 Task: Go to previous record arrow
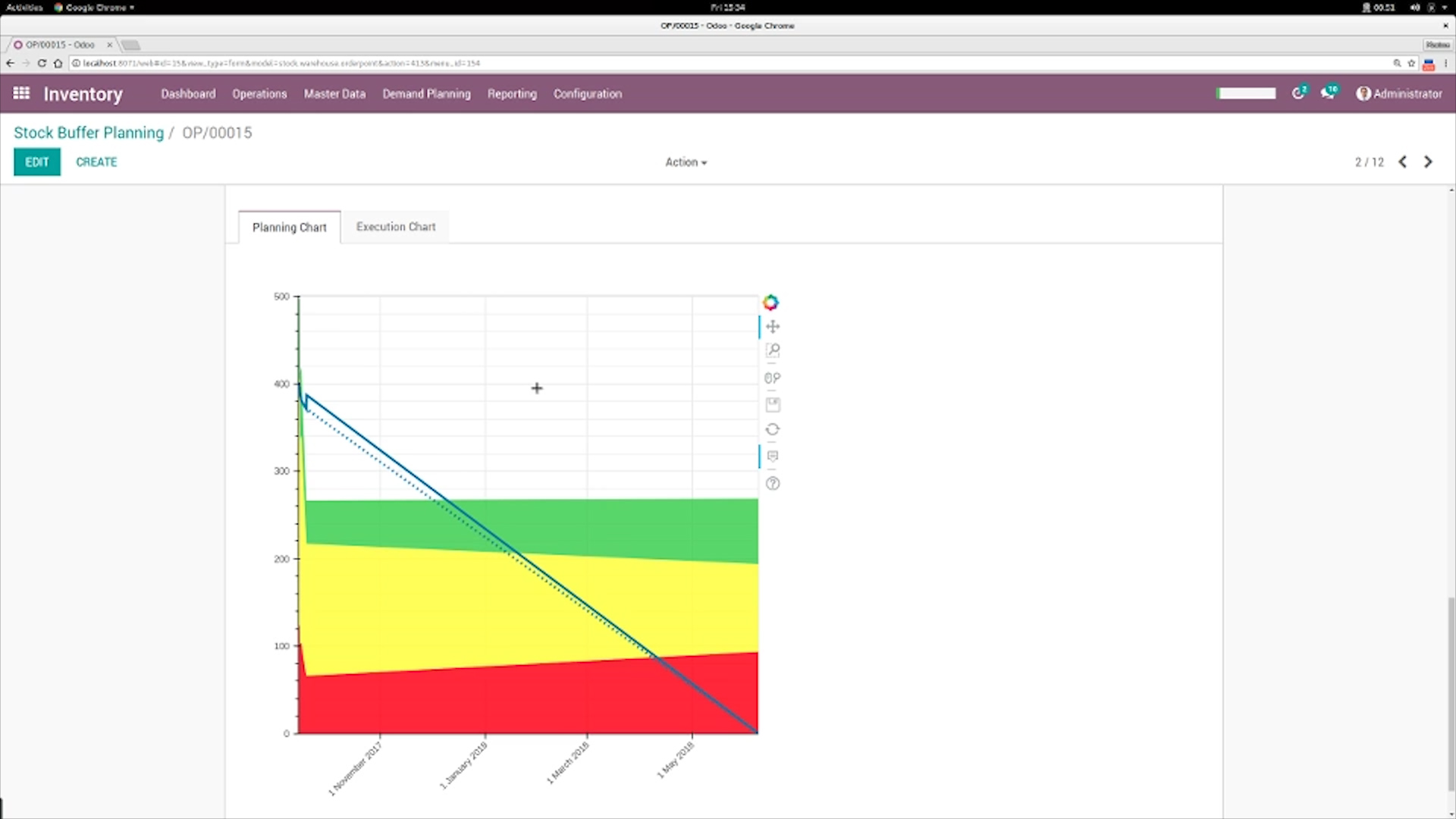click(x=1403, y=162)
